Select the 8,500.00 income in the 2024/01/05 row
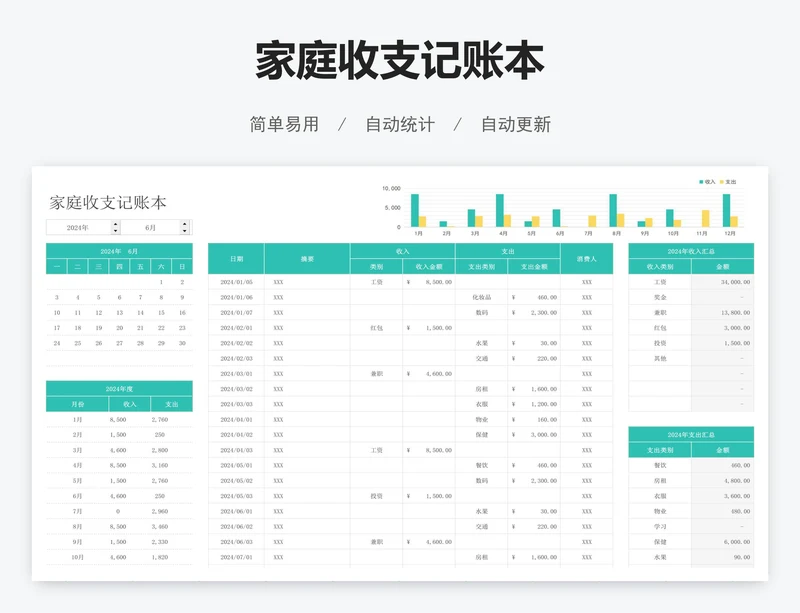The height and width of the screenshot is (613, 800). [x=429, y=282]
